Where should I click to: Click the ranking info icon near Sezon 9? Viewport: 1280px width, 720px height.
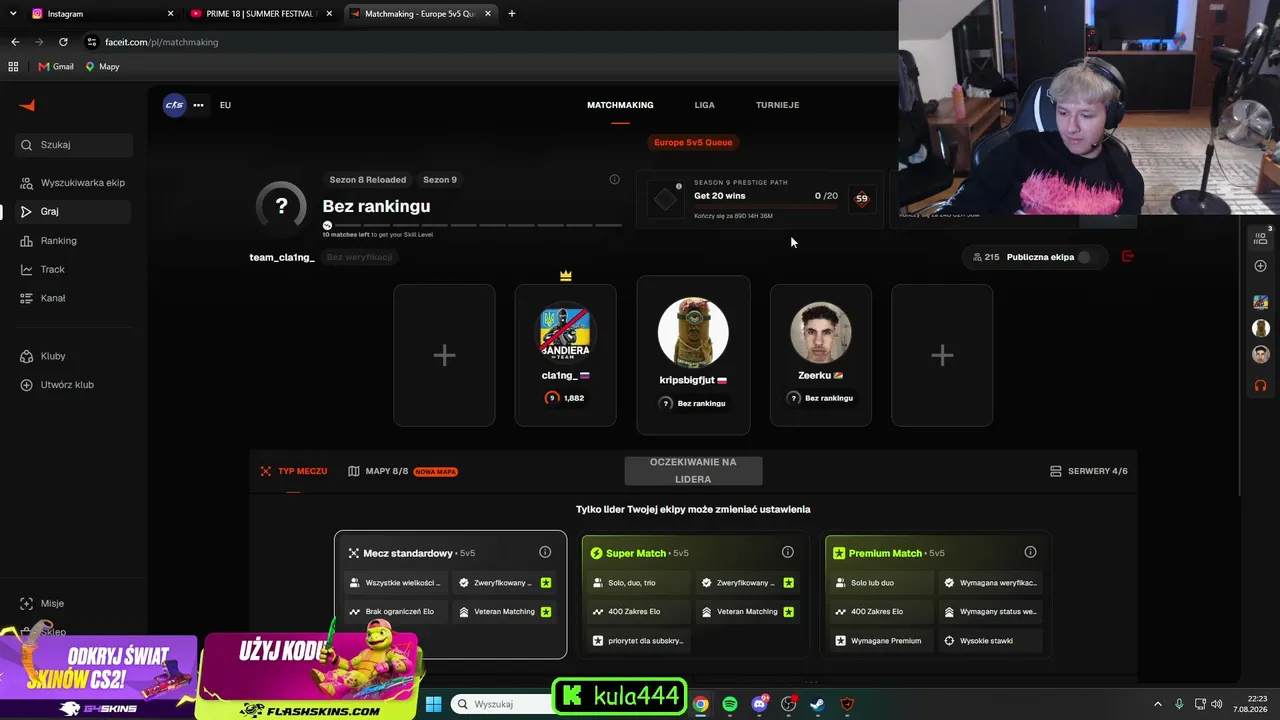click(x=614, y=180)
